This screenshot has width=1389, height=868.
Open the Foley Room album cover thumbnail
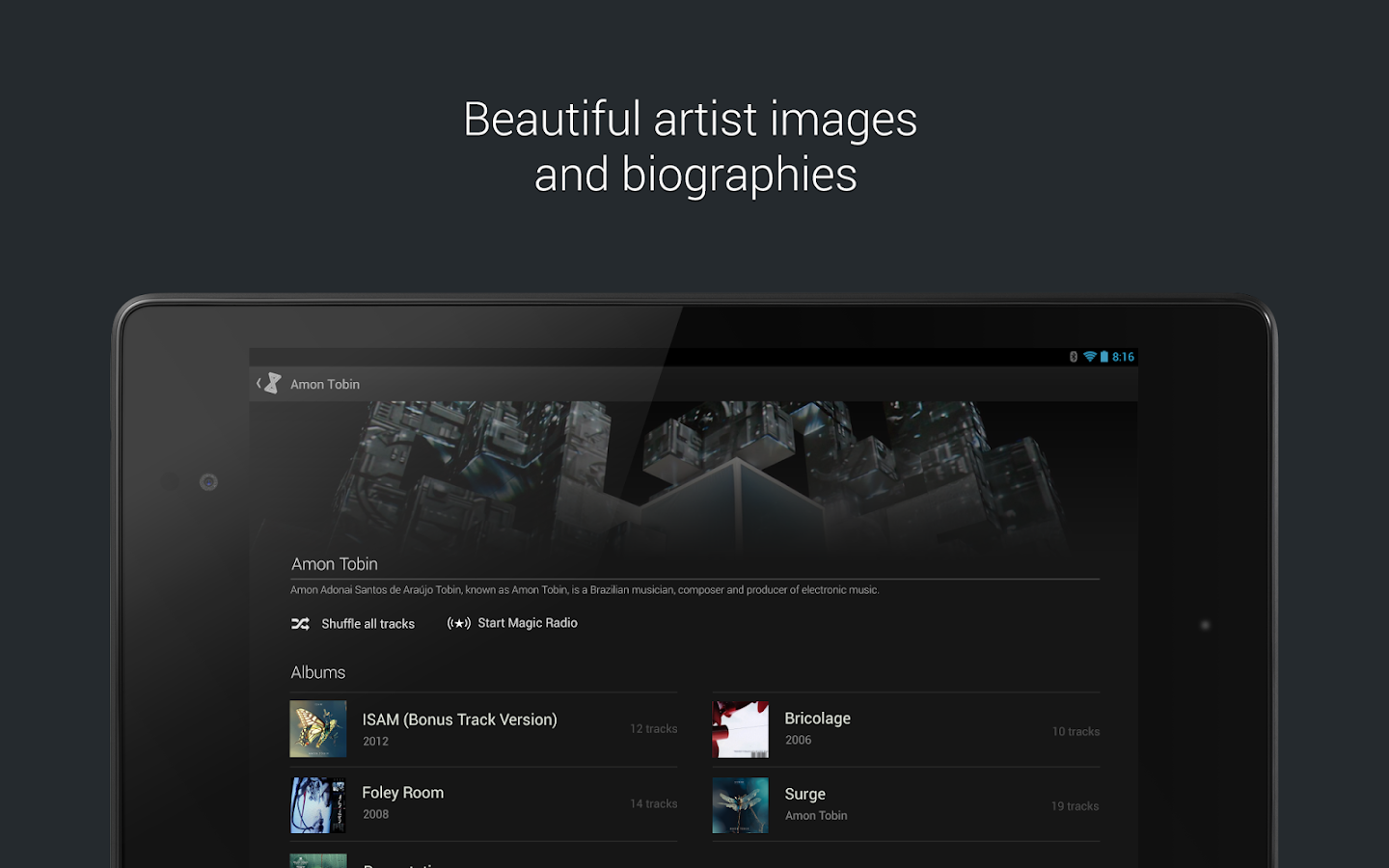(x=317, y=804)
